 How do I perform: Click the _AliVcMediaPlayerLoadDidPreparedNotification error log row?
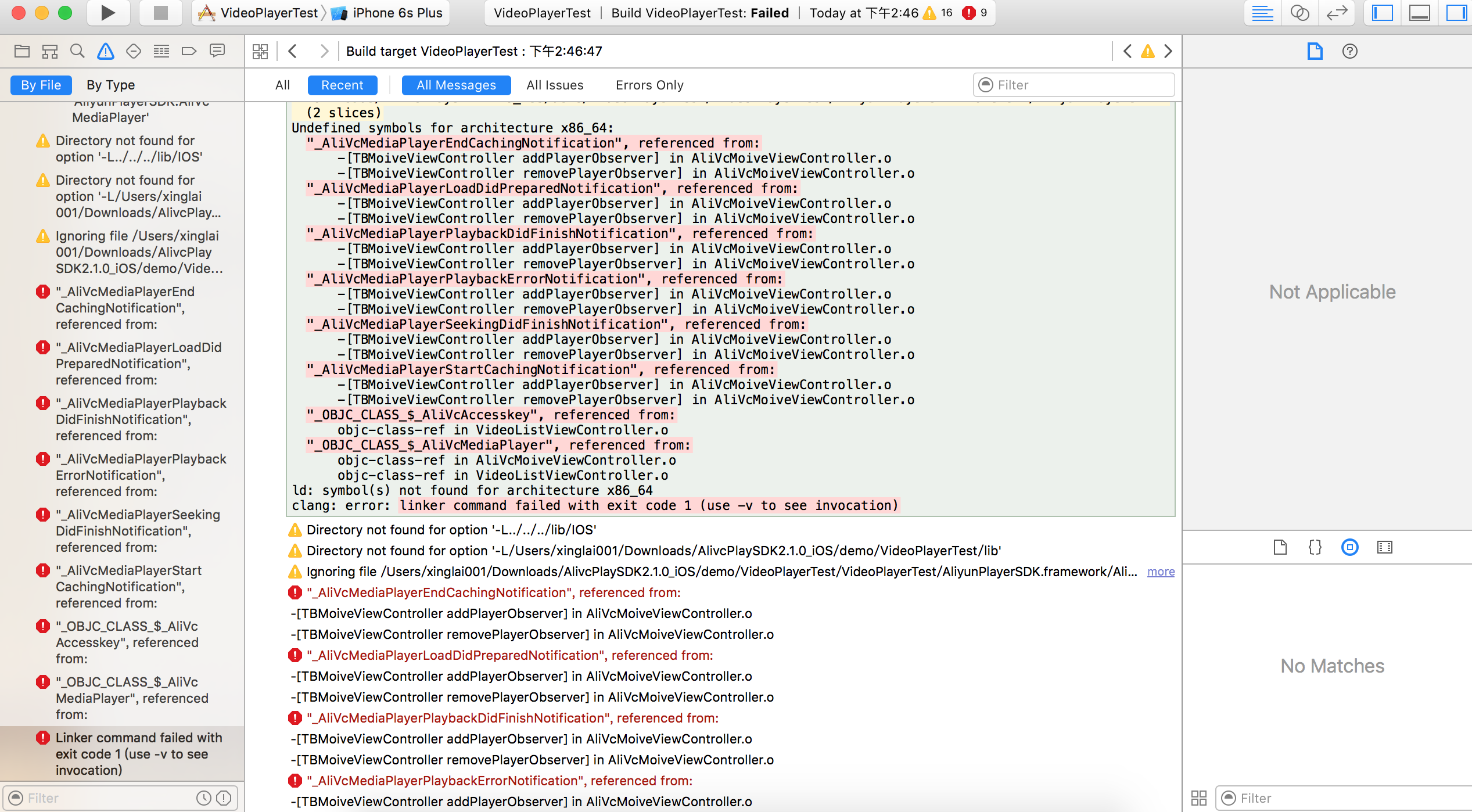tap(732, 655)
